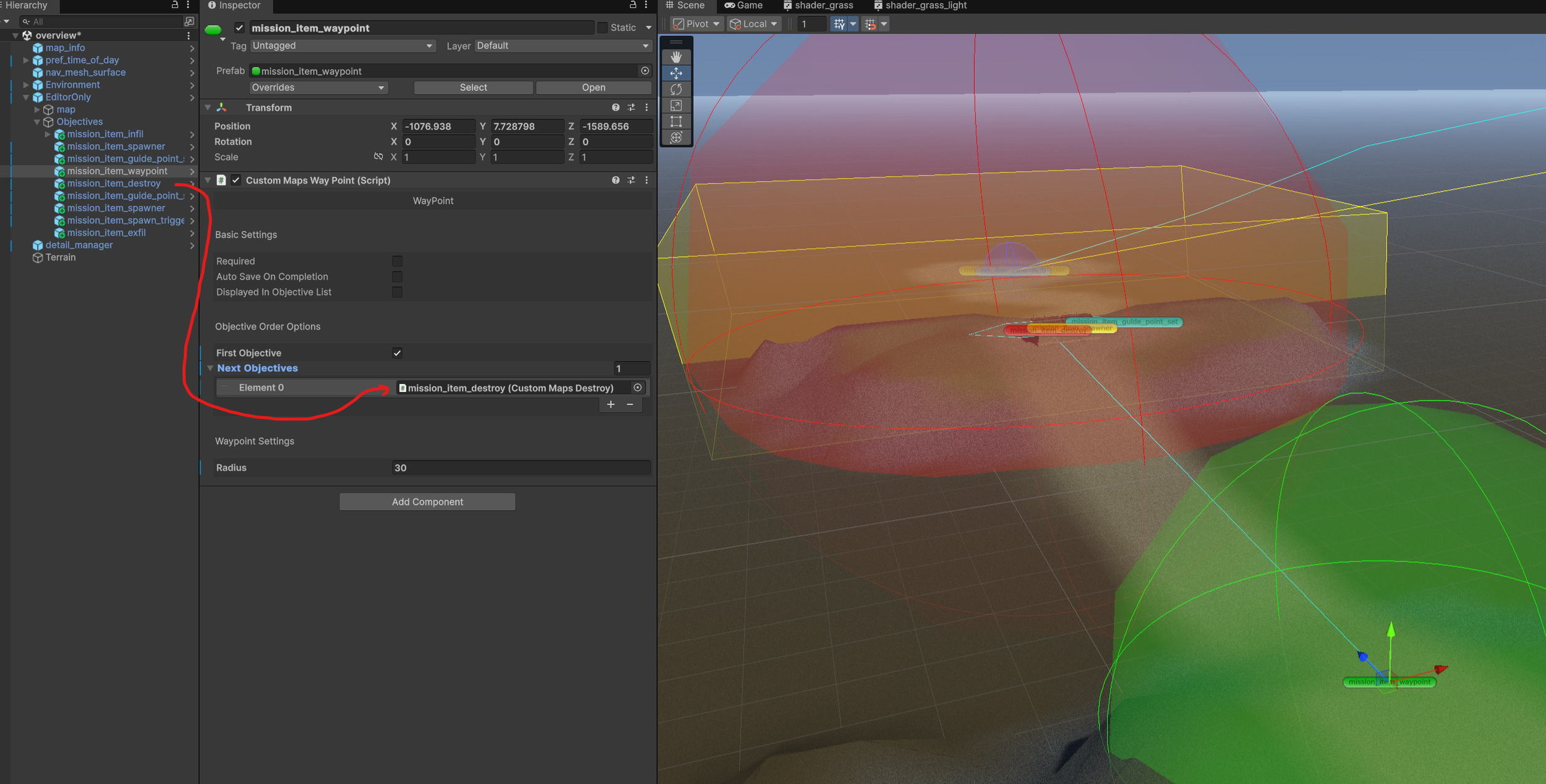1546x784 pixels.
Task: Select the Scale tool
Action: (676, 105)
